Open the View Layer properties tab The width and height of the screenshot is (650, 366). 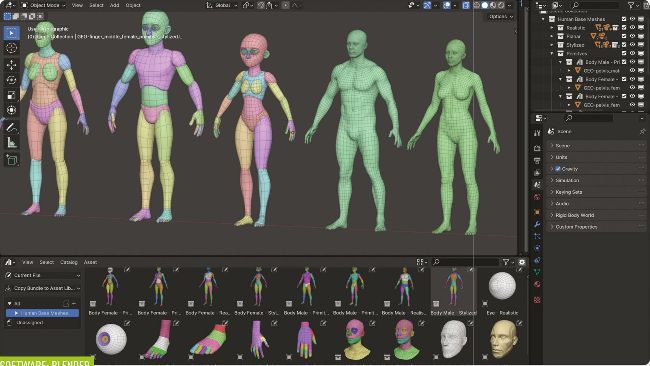[537, 172]
